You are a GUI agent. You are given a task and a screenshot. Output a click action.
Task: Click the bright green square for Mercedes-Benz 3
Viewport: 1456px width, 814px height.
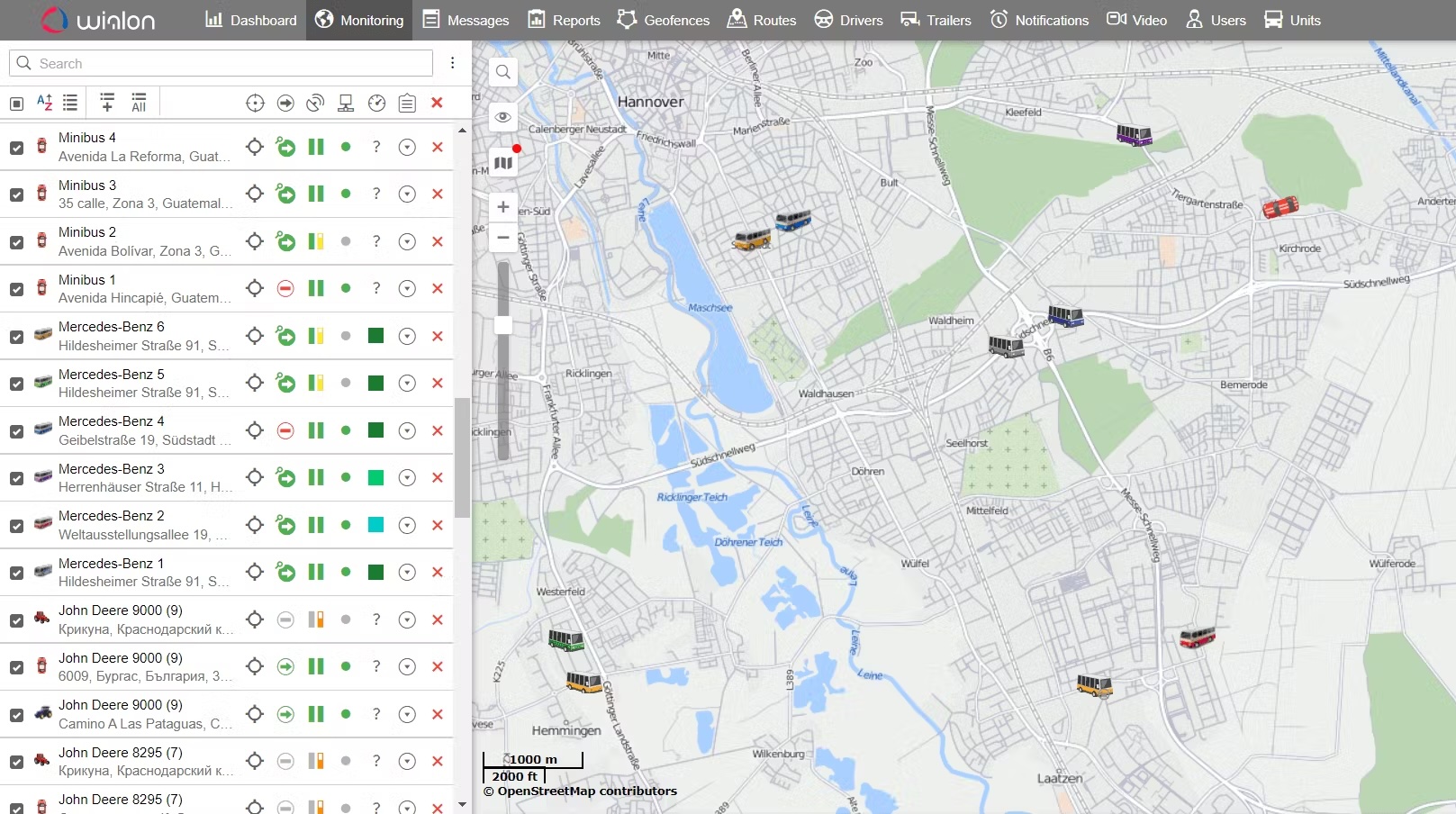tap(376, 477)
